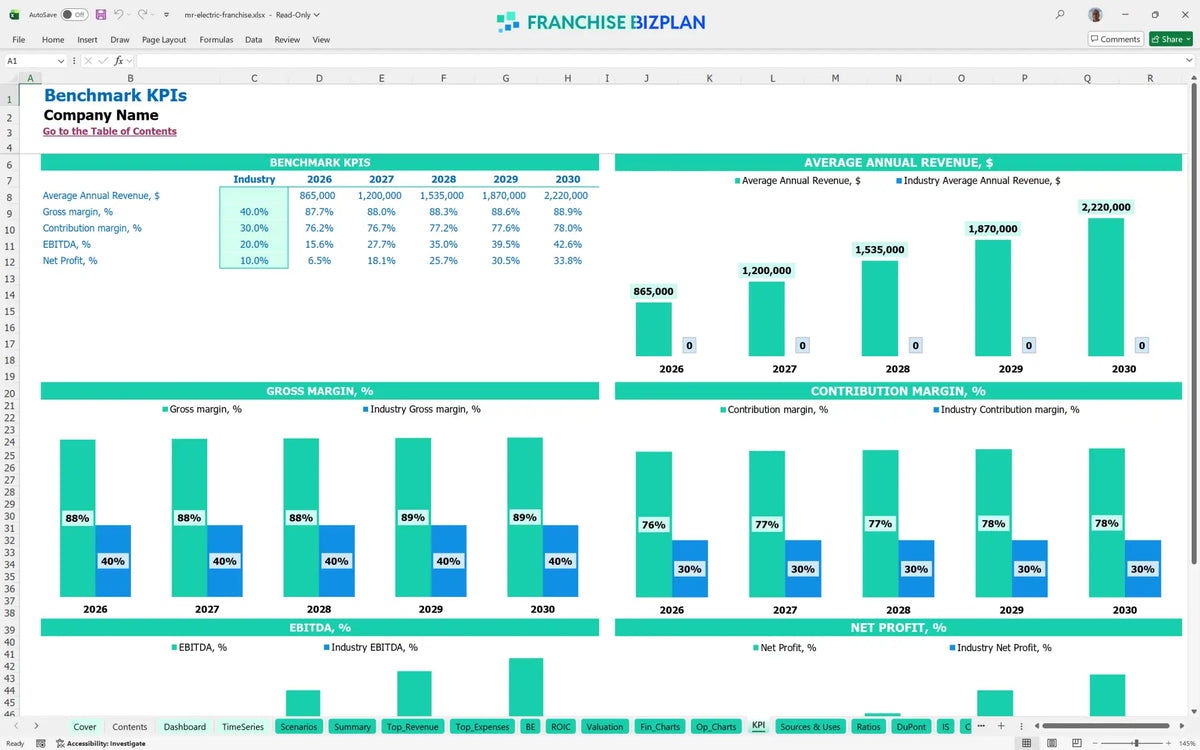
Task: Switch to the Formulas ribbon tab
Action: click(x=216, y=39)
